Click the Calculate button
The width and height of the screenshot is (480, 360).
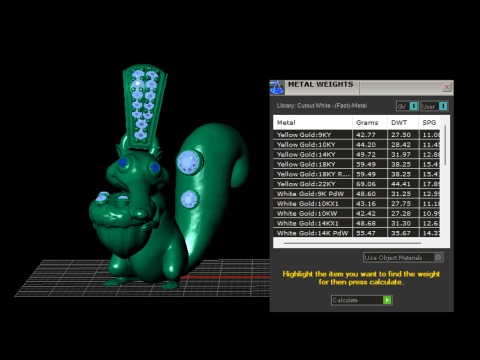pos(362,300)
